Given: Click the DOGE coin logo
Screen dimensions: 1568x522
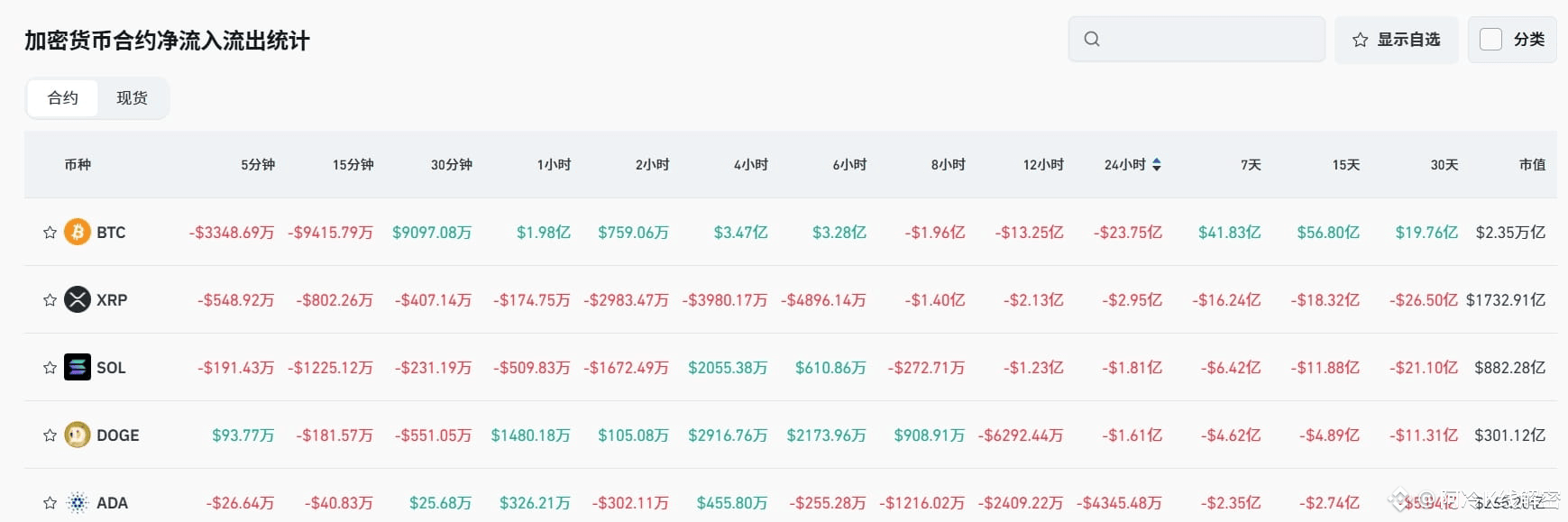Looking at the screenshot, I should [x=78, y=435].
